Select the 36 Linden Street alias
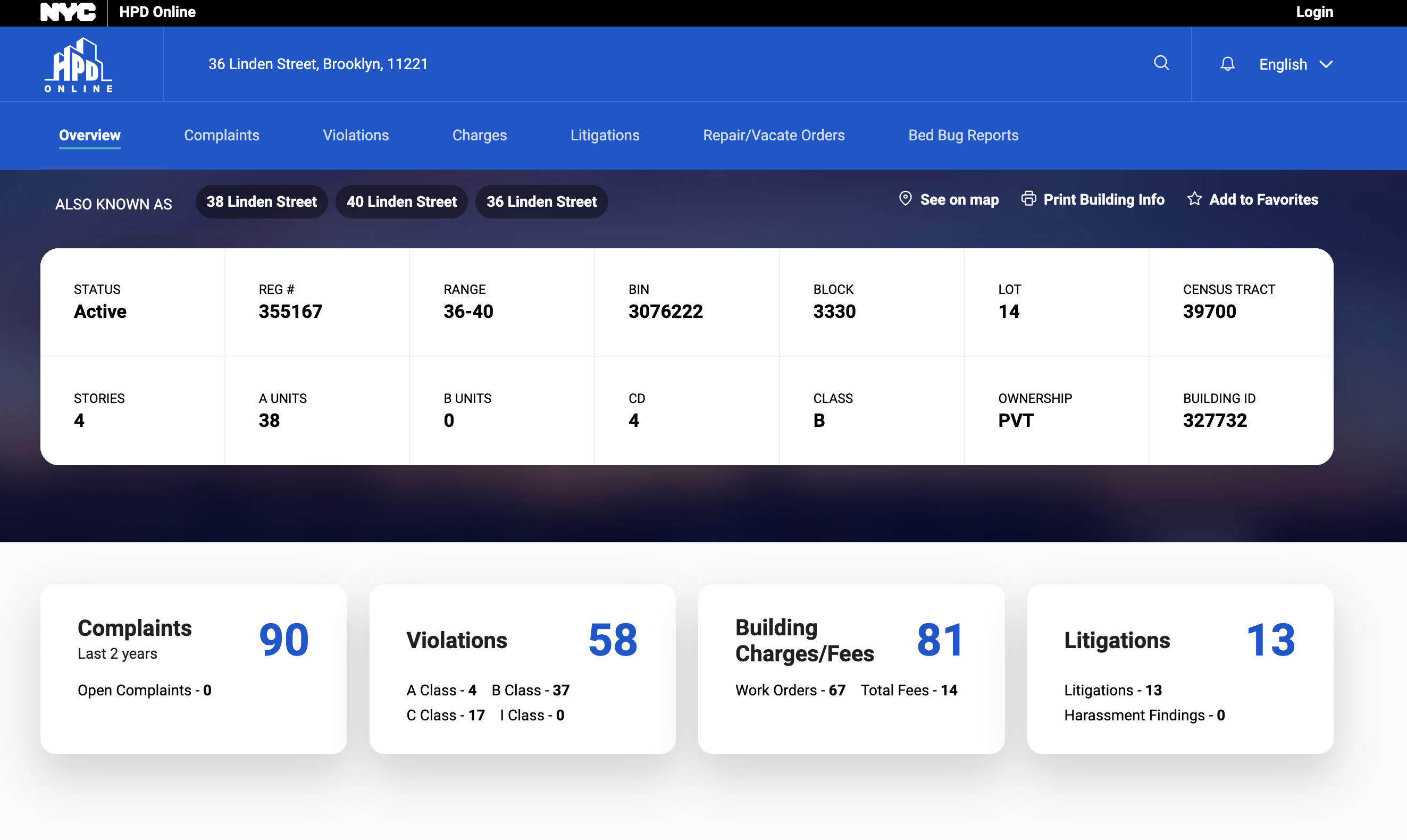The height and width of the screenshot is (840, 1407). click(x=542, y=201)
